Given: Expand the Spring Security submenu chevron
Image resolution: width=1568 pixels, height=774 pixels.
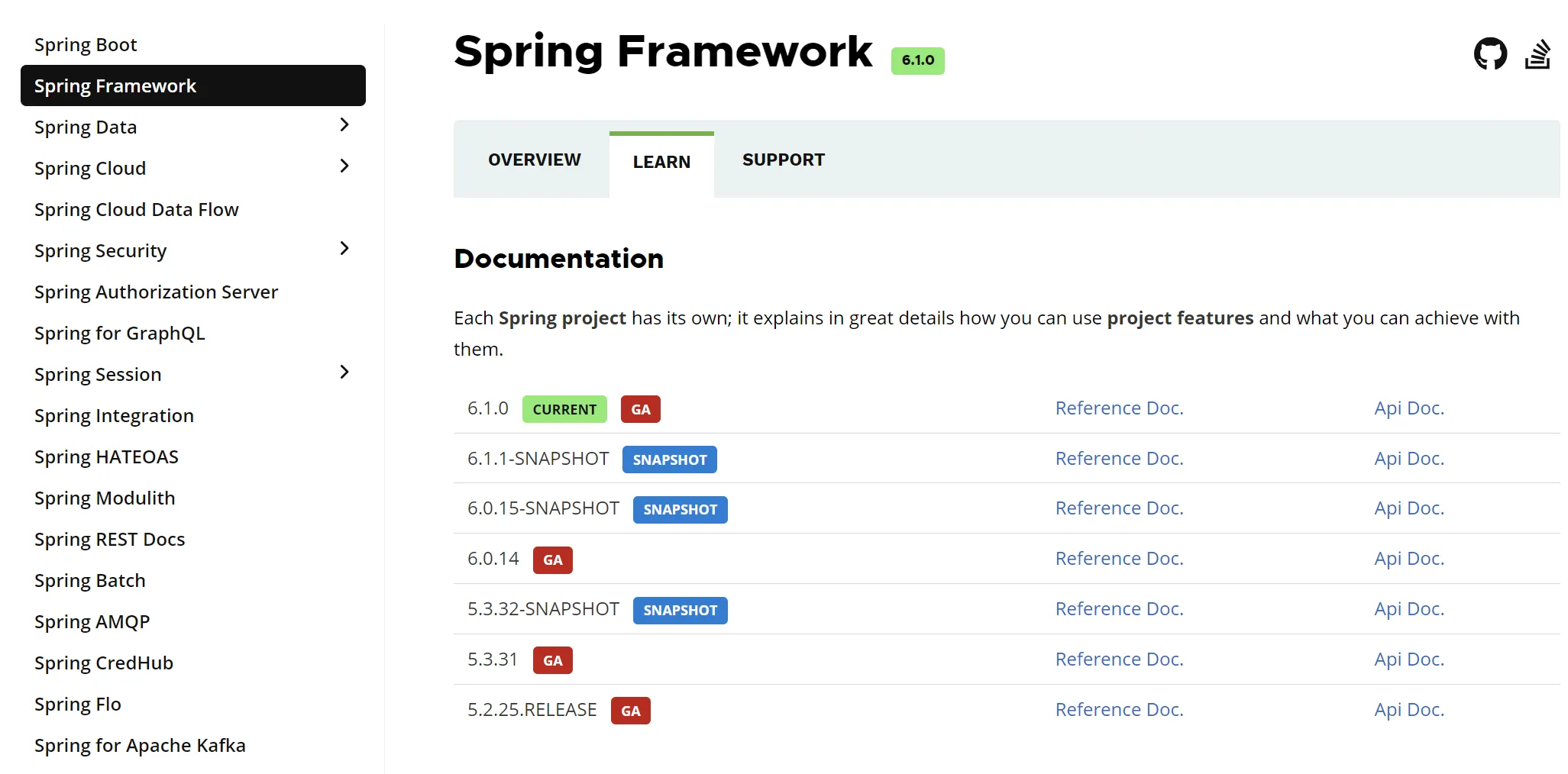Looking at the screenshot, I should (344, 249).
